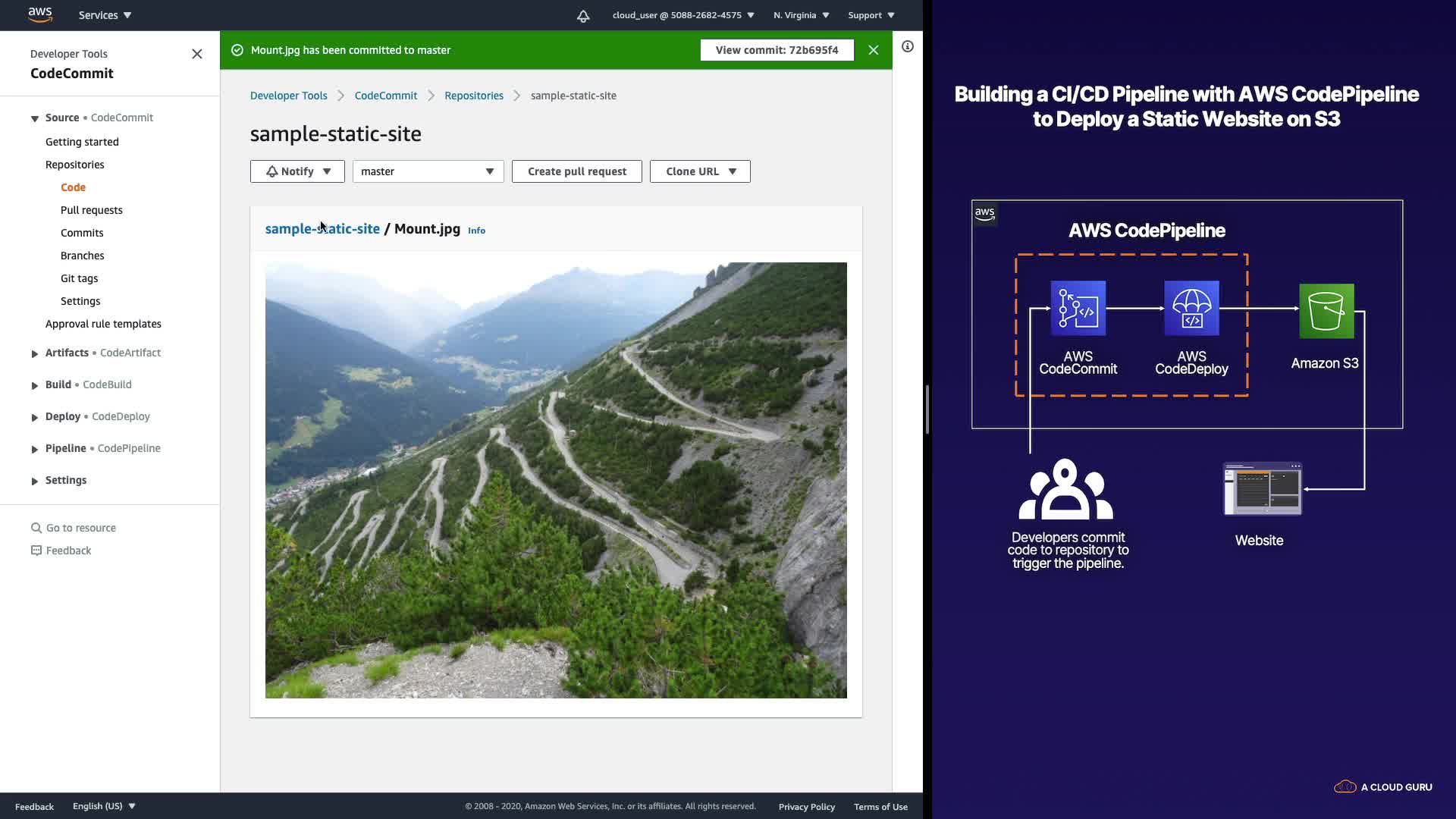Collapse the Source CodeCommit section
Viewport: 1456px width, 819px height.
point(35,118)
